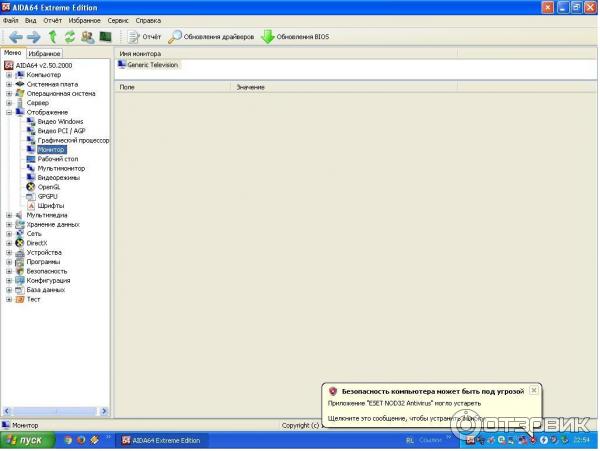
Task: Open the Вид menu
Action: [x=31, y=21]
